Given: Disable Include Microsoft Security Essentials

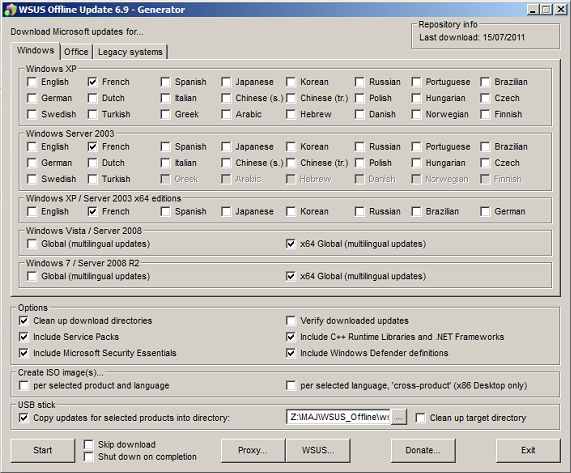Looking at the screenshot, I should 24,353.
